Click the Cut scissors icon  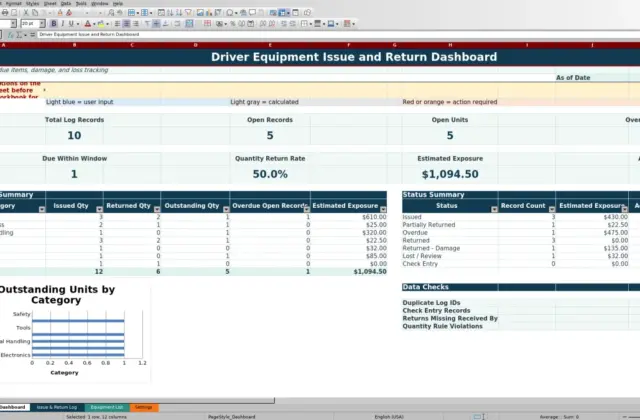coord(26,13)
